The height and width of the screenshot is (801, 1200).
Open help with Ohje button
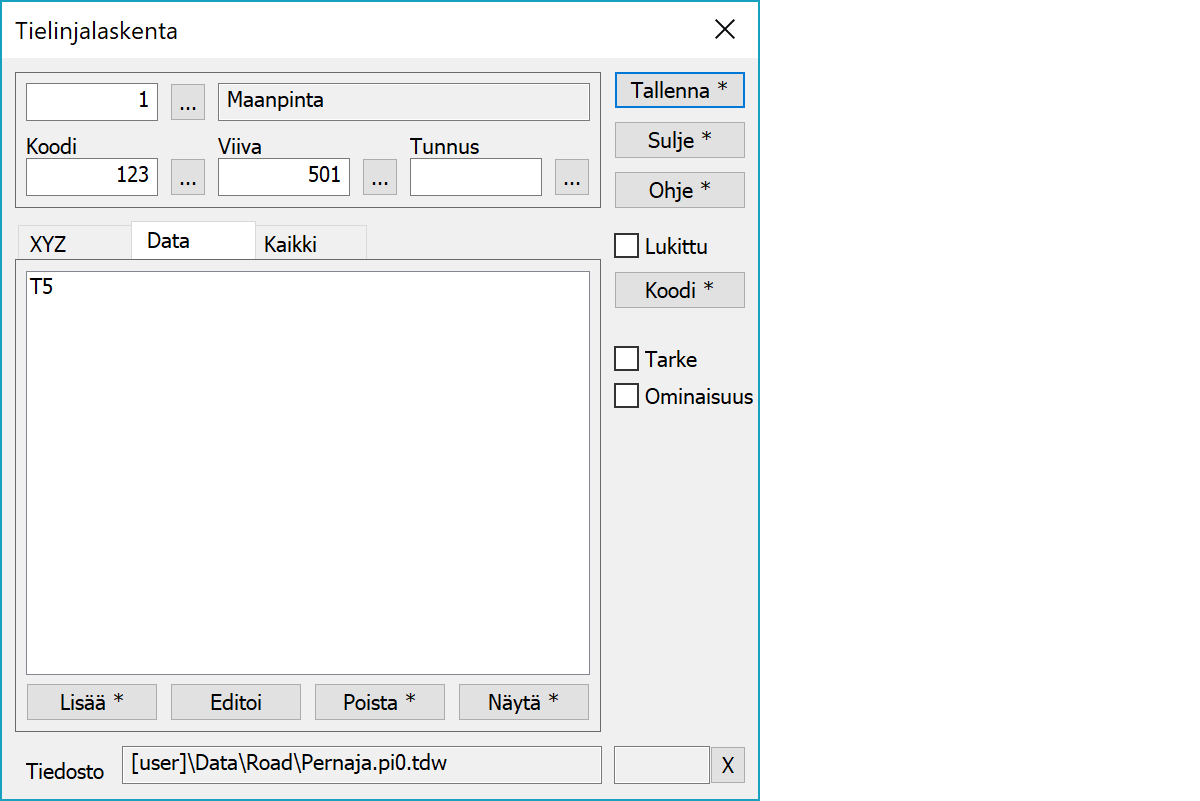pos(679,190)
